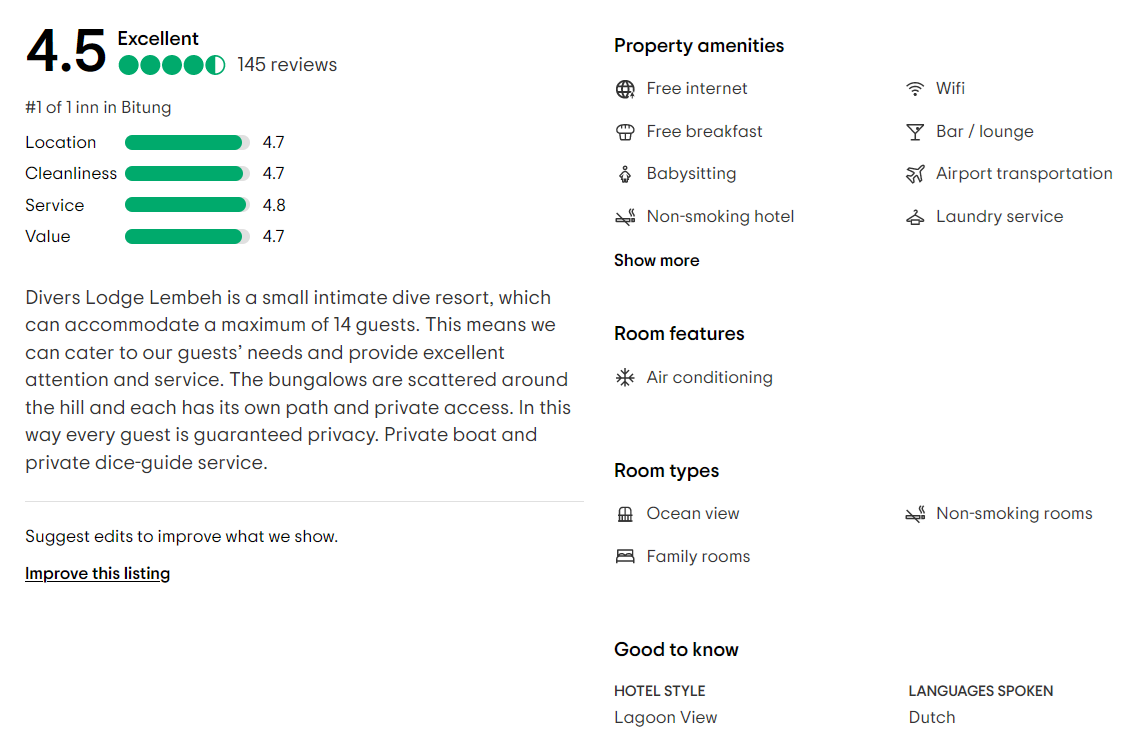
Task: Click the Babysitting icon
Action: (625, 174)
